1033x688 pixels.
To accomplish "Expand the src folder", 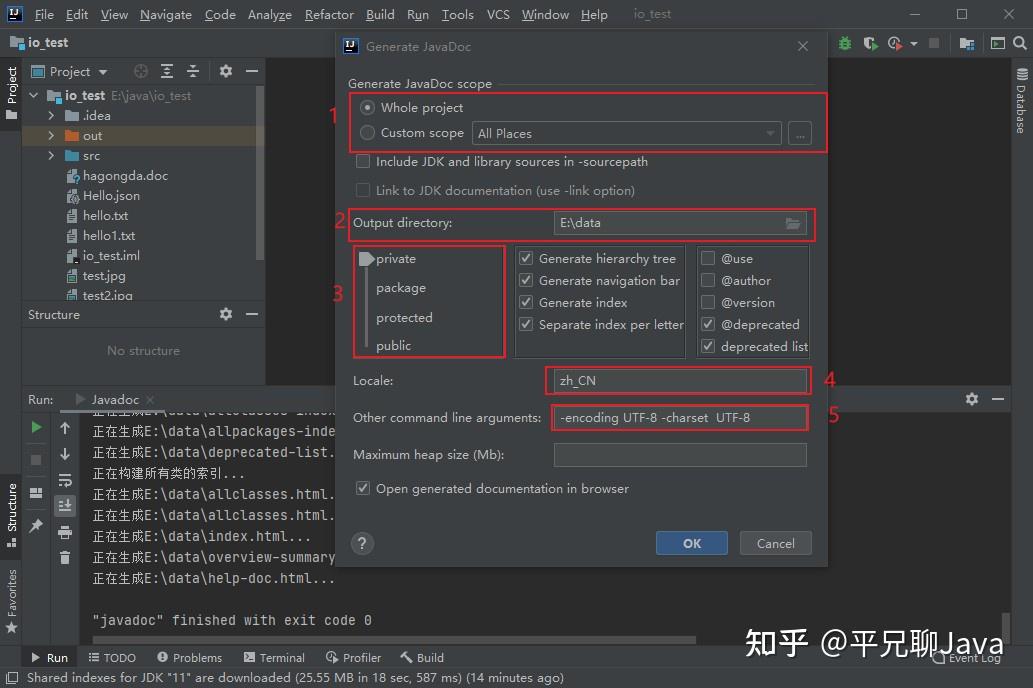I will (x=50, y=155).
